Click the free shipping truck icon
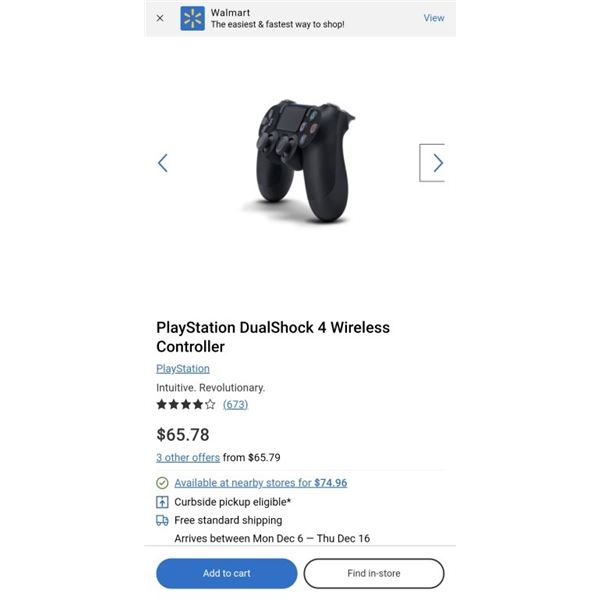 [162, 520]
